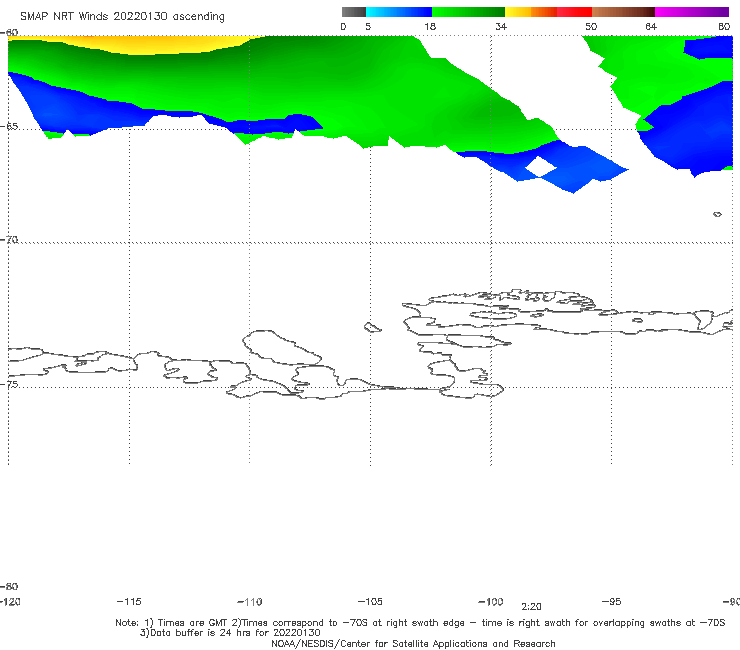This screenshot has height=650, width=740.
Task: Pick the yellow-orange segment of the color scale
Action: 531,12
